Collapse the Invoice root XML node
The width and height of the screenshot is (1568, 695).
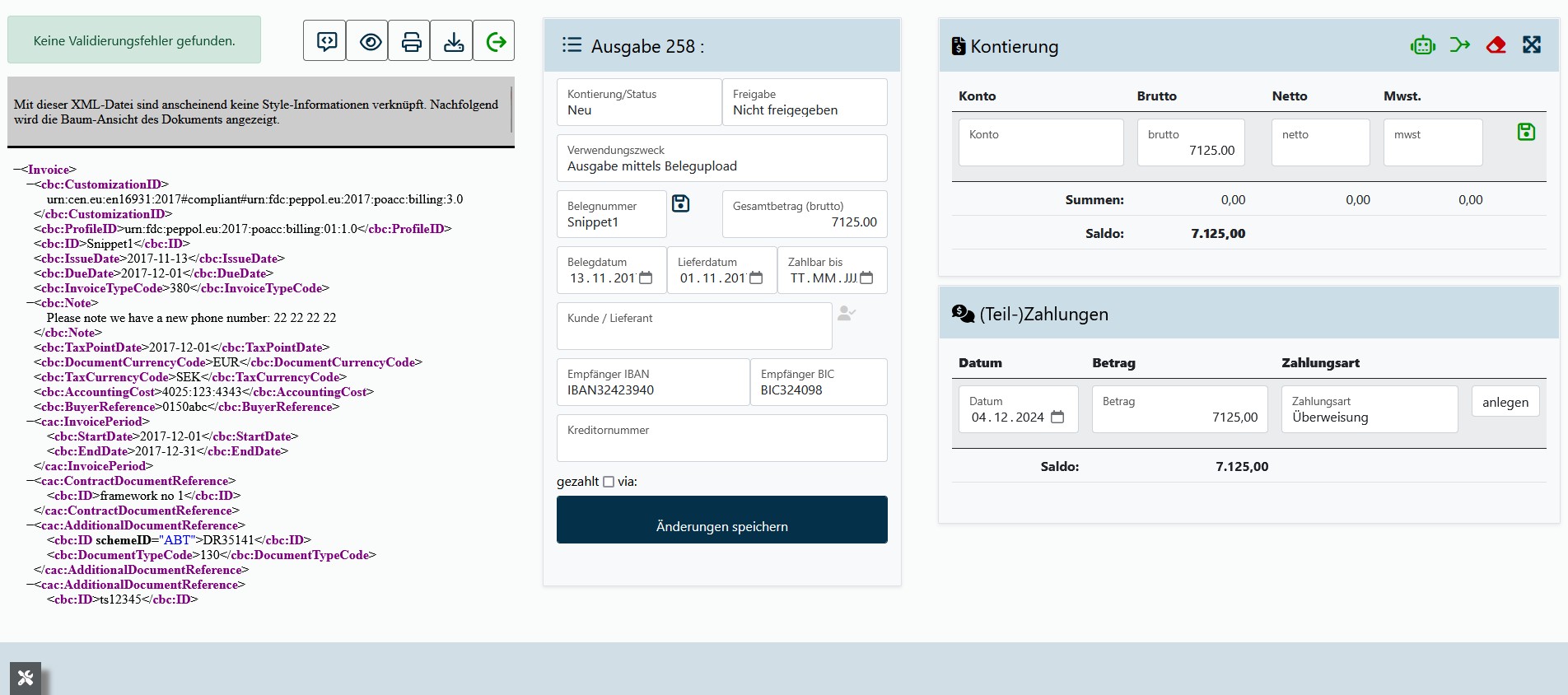pyautogui.click(x=17, y=170)
